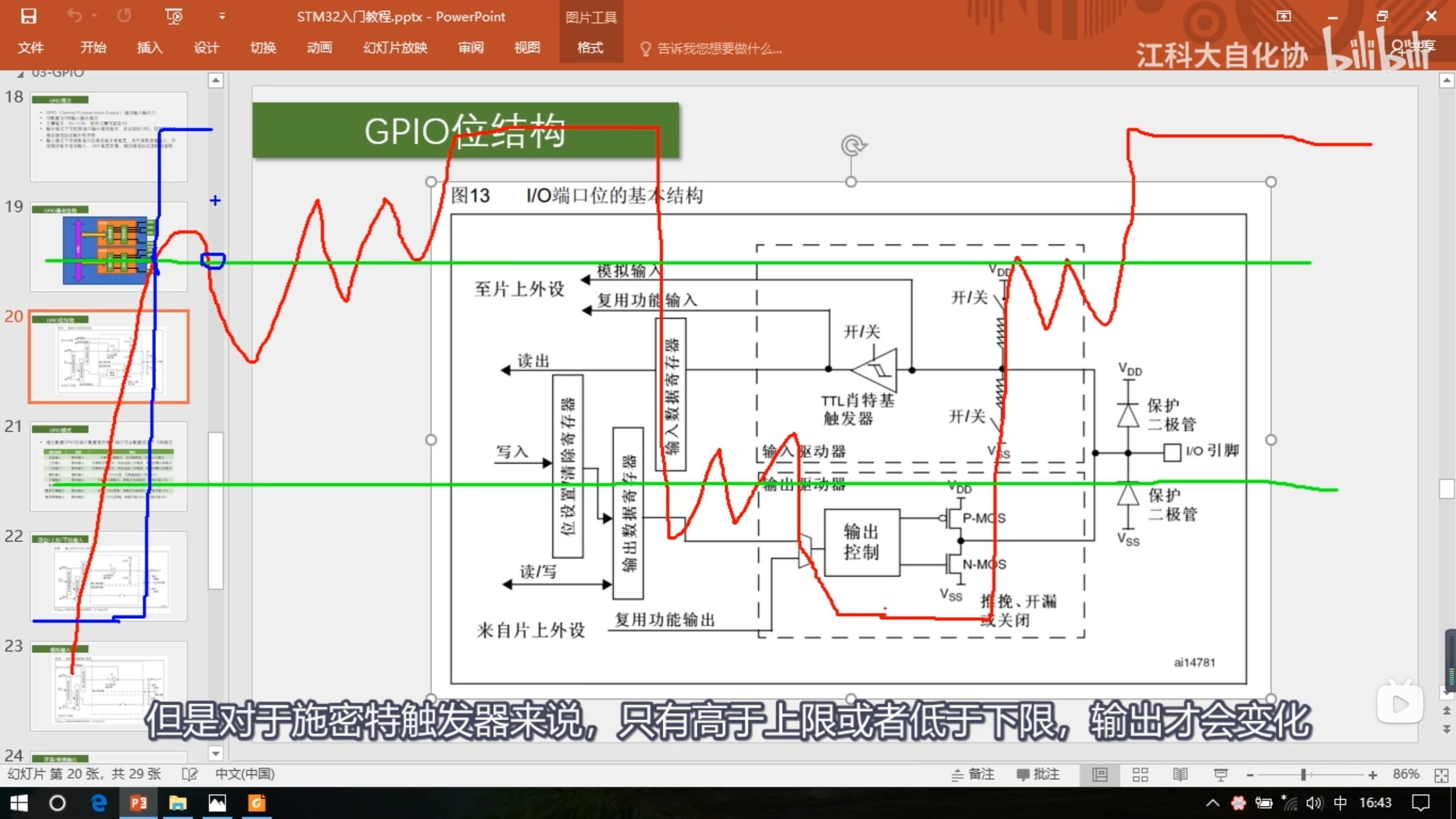This screenshot has width=1456, height=819.
Task: Switch to Slide Sorter view icon
Action: [x=1140, y=775]
